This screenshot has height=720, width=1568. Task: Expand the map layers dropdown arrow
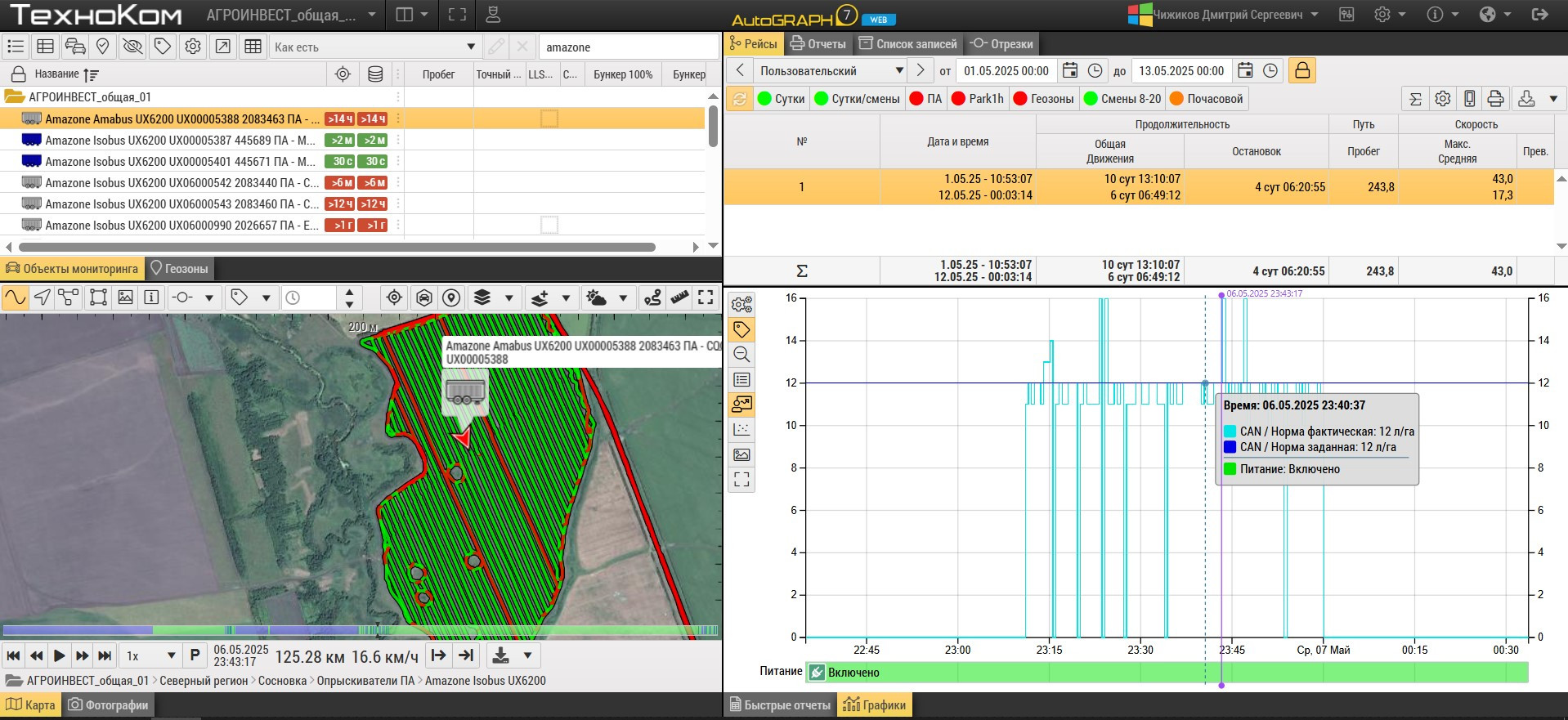tap(508, 297)
